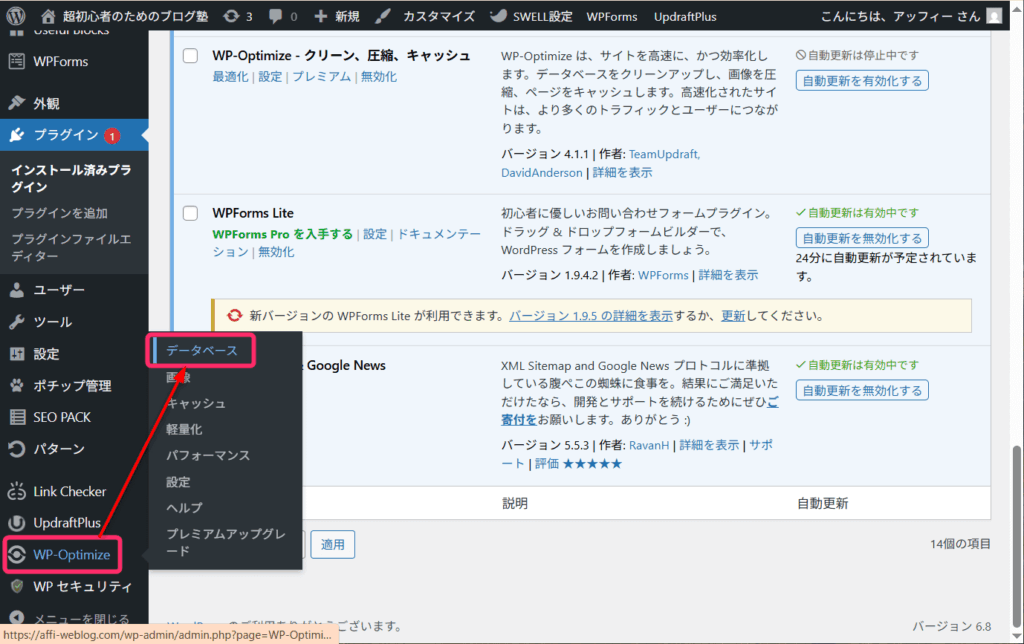
Task: Open UpdraftPlus in the top admin bar
Action: [x=685, y=16]
